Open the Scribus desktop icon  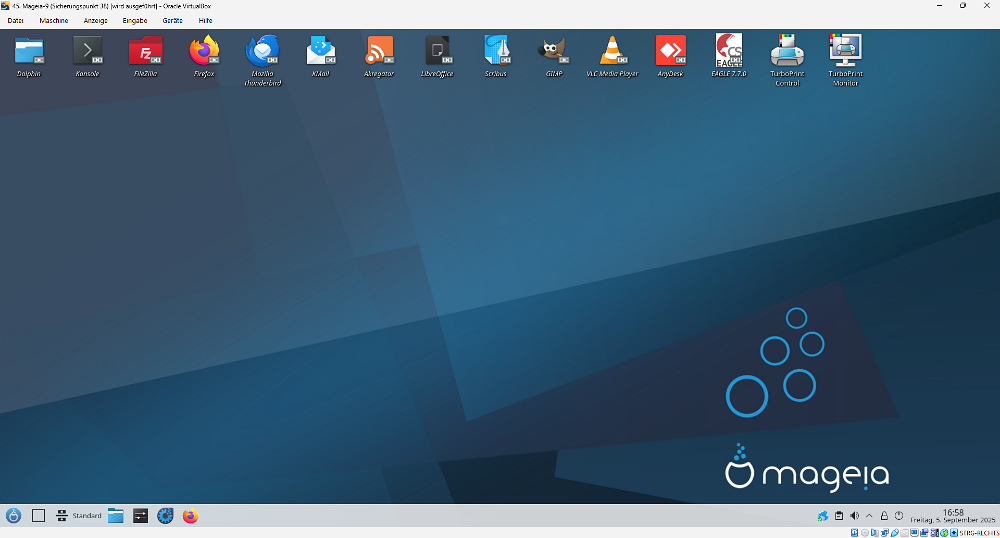[x=496, y=51]
